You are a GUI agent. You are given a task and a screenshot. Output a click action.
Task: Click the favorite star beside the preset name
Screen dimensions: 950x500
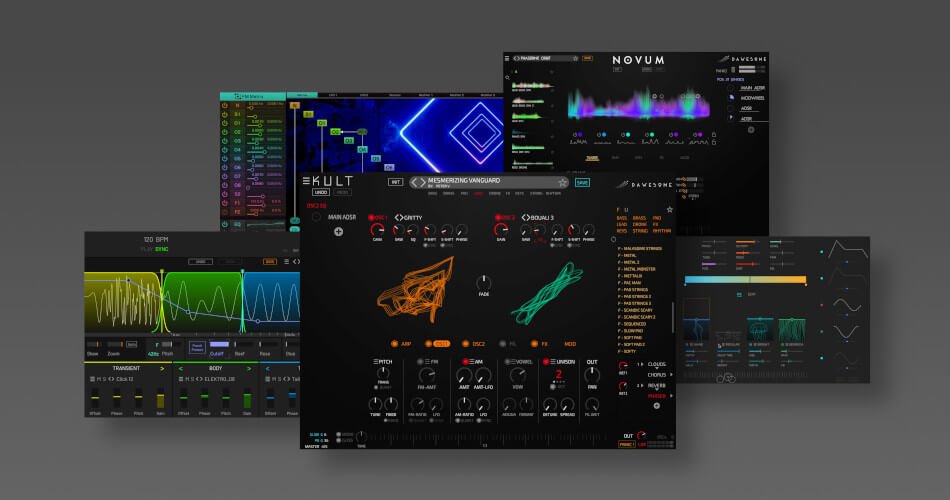tap(563, 182)
